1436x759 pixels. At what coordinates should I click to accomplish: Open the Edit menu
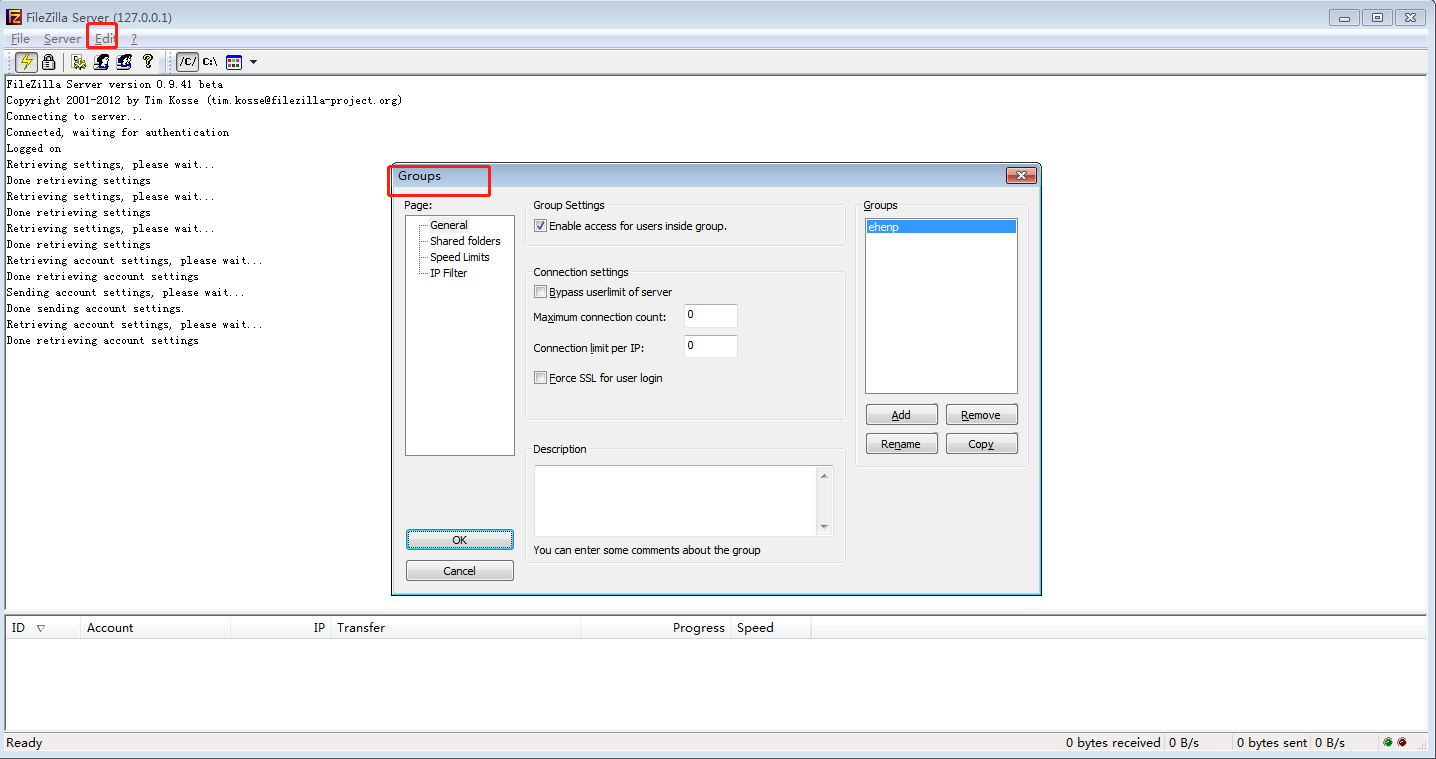click(103, 38)
